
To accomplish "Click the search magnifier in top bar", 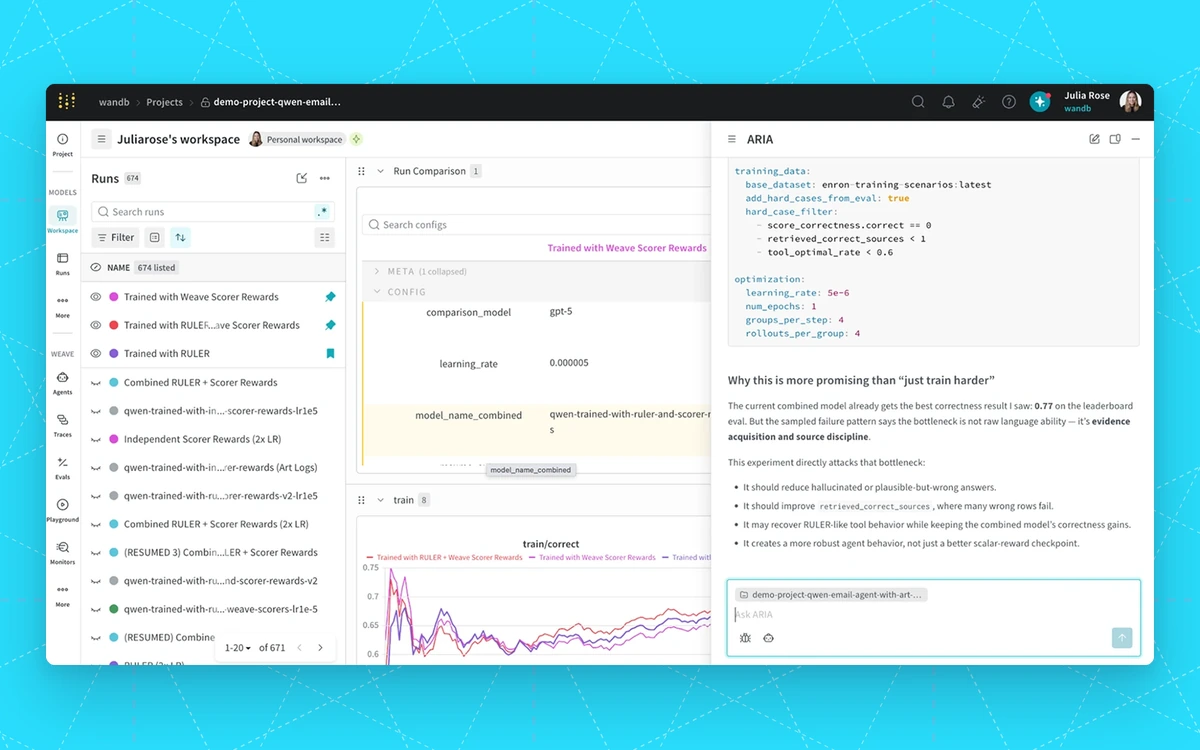I will pyautogui.click(x=918, y=102).
